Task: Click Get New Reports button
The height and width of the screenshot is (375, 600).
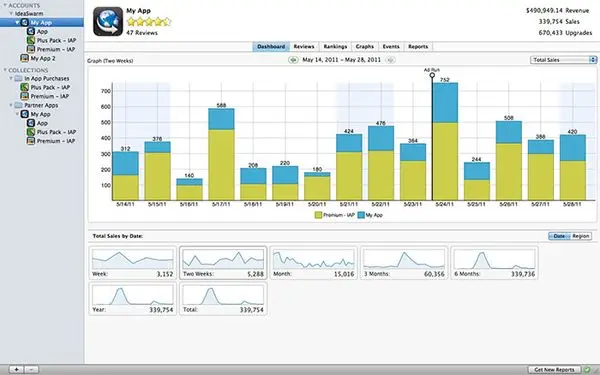Action: 554,370
